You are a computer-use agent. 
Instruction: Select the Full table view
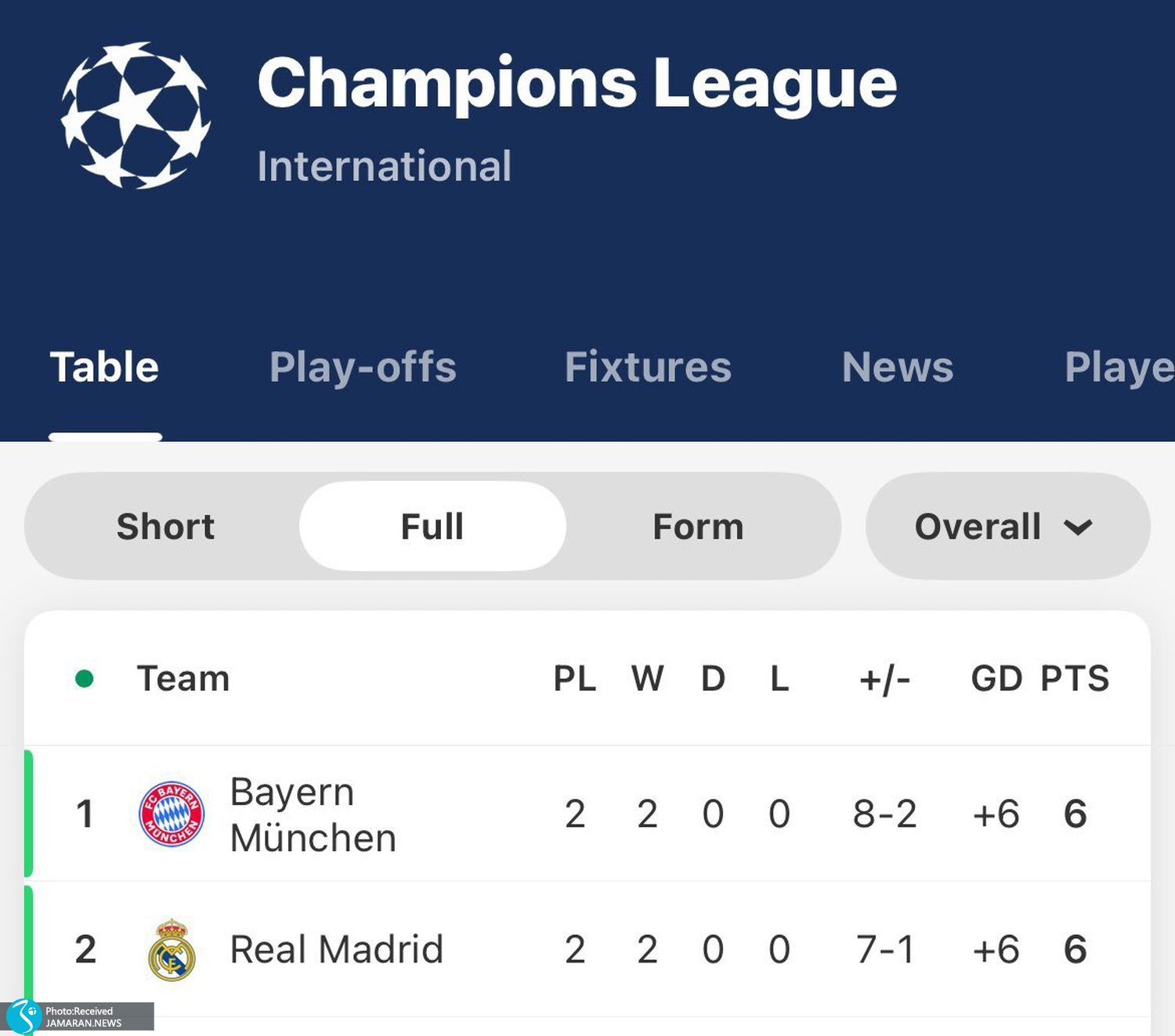coord(432,526)
